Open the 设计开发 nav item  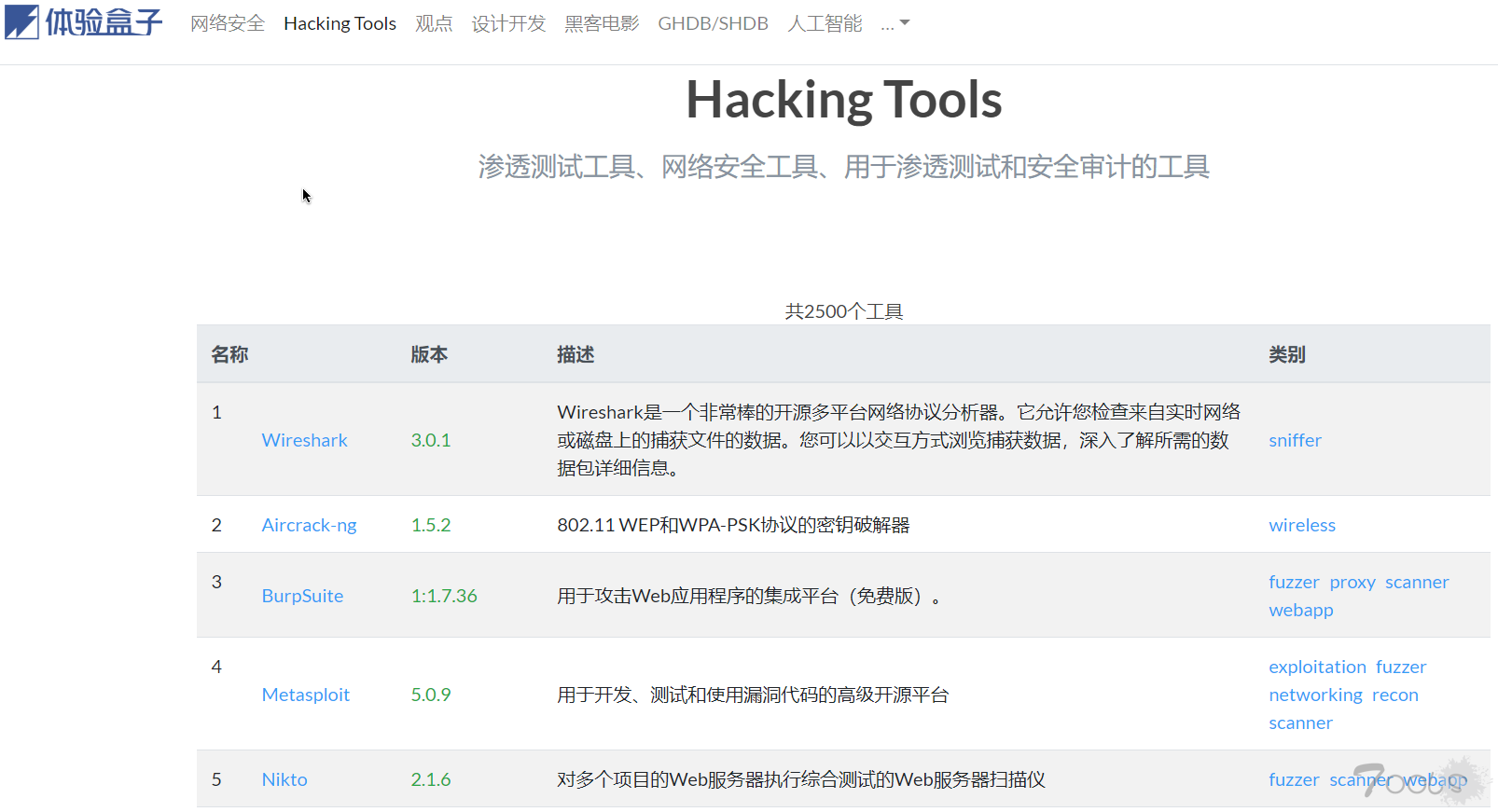[508, 23]
